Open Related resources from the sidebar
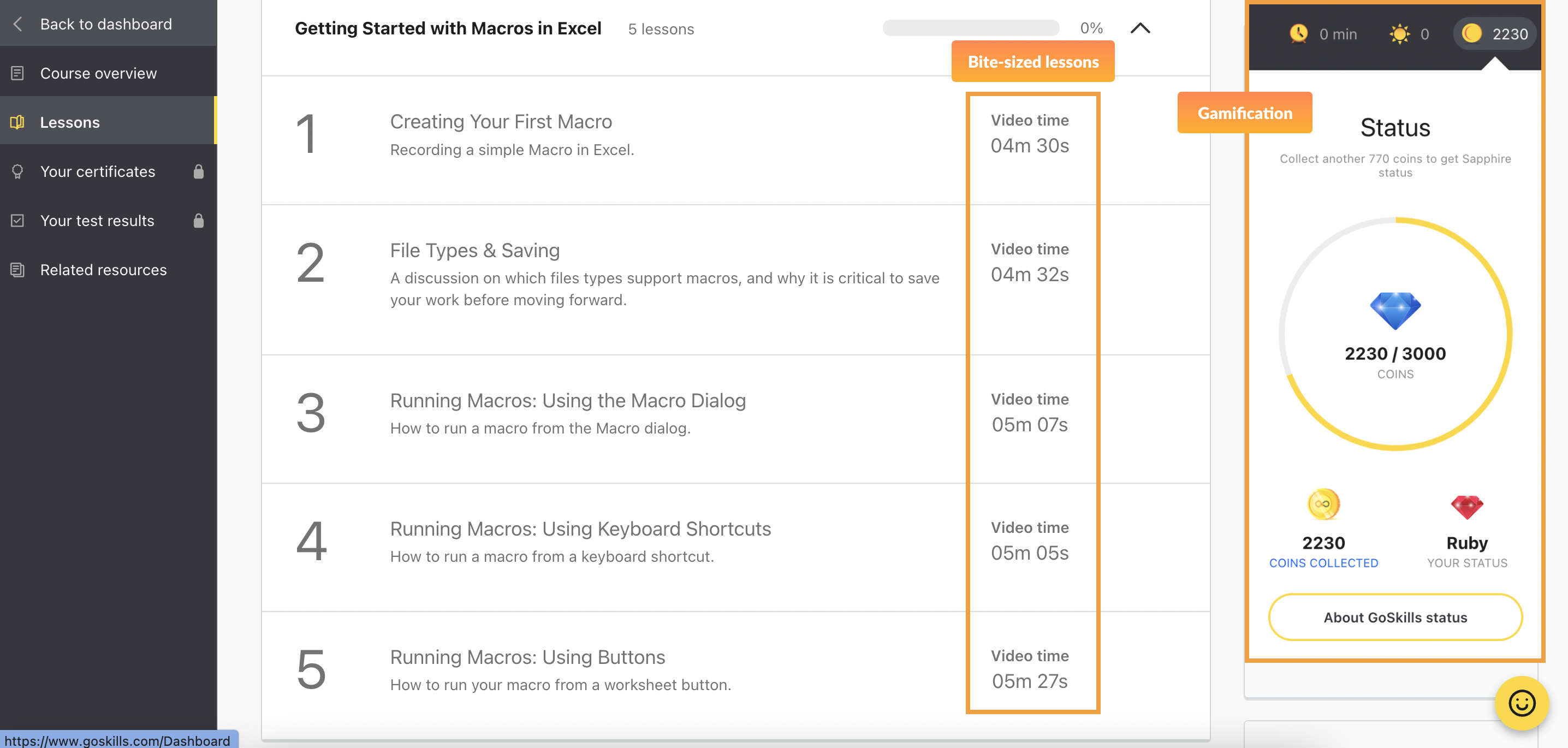Screen dimensions: 1568x748 104,270
